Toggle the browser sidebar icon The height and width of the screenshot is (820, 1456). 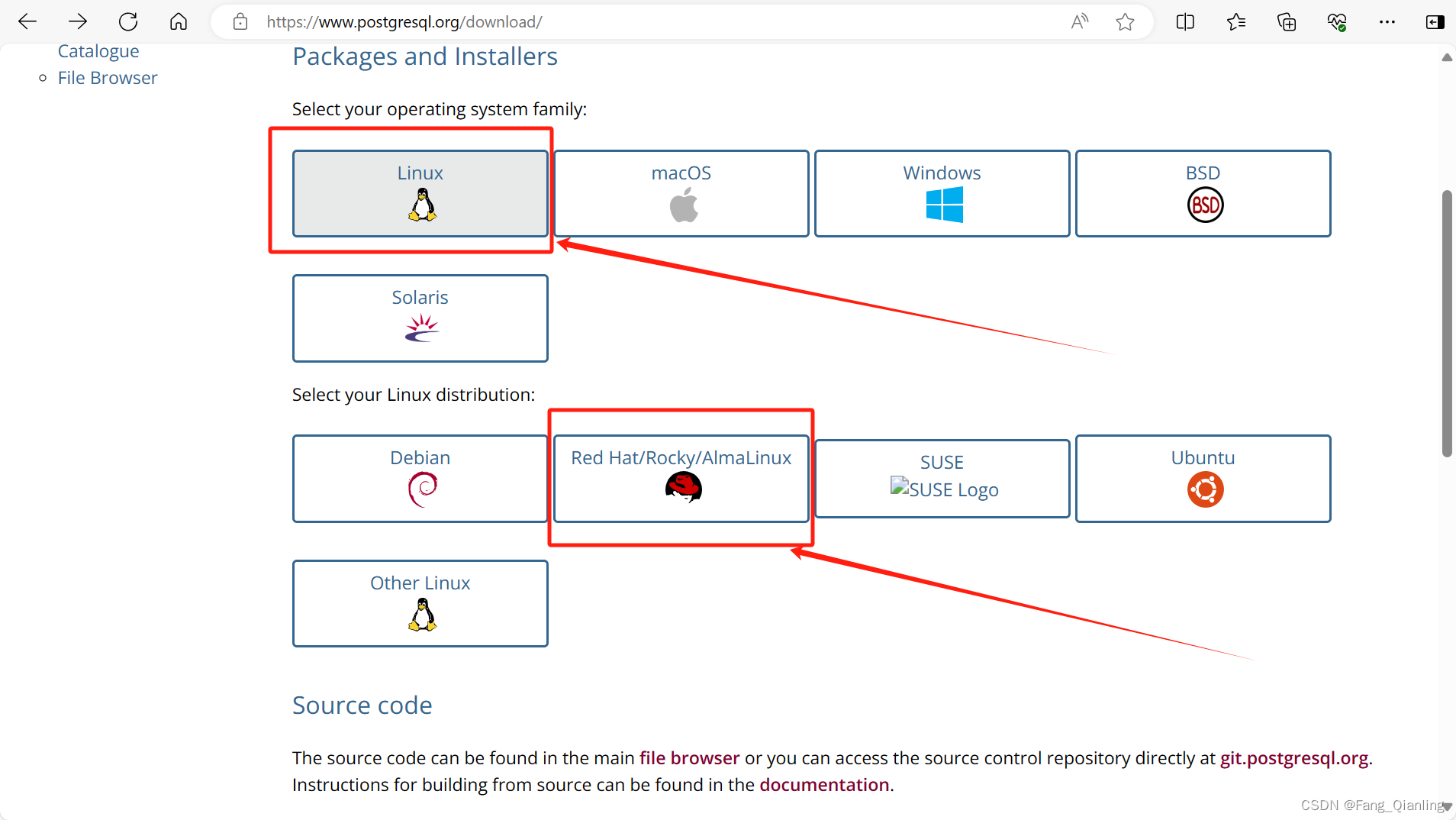pyautogui.click(x=1435, y=21)
